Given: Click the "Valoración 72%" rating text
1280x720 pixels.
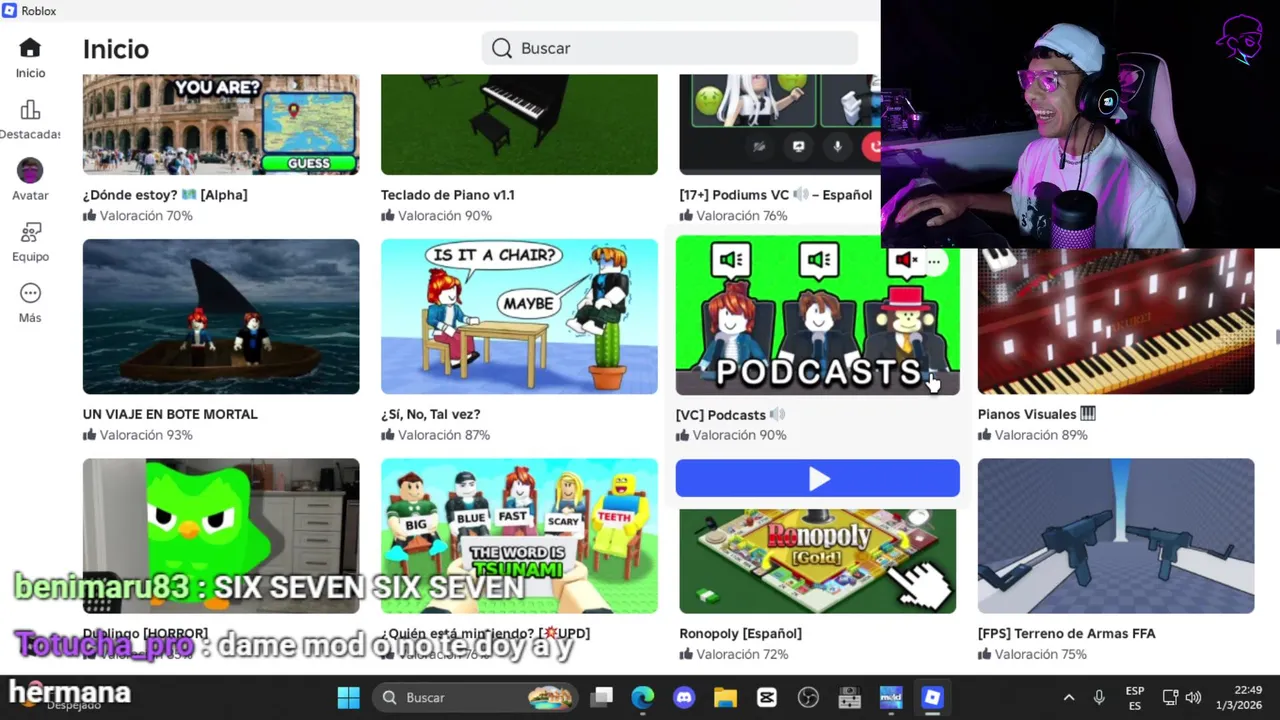Looking at the screenshot, I should 742,654.
